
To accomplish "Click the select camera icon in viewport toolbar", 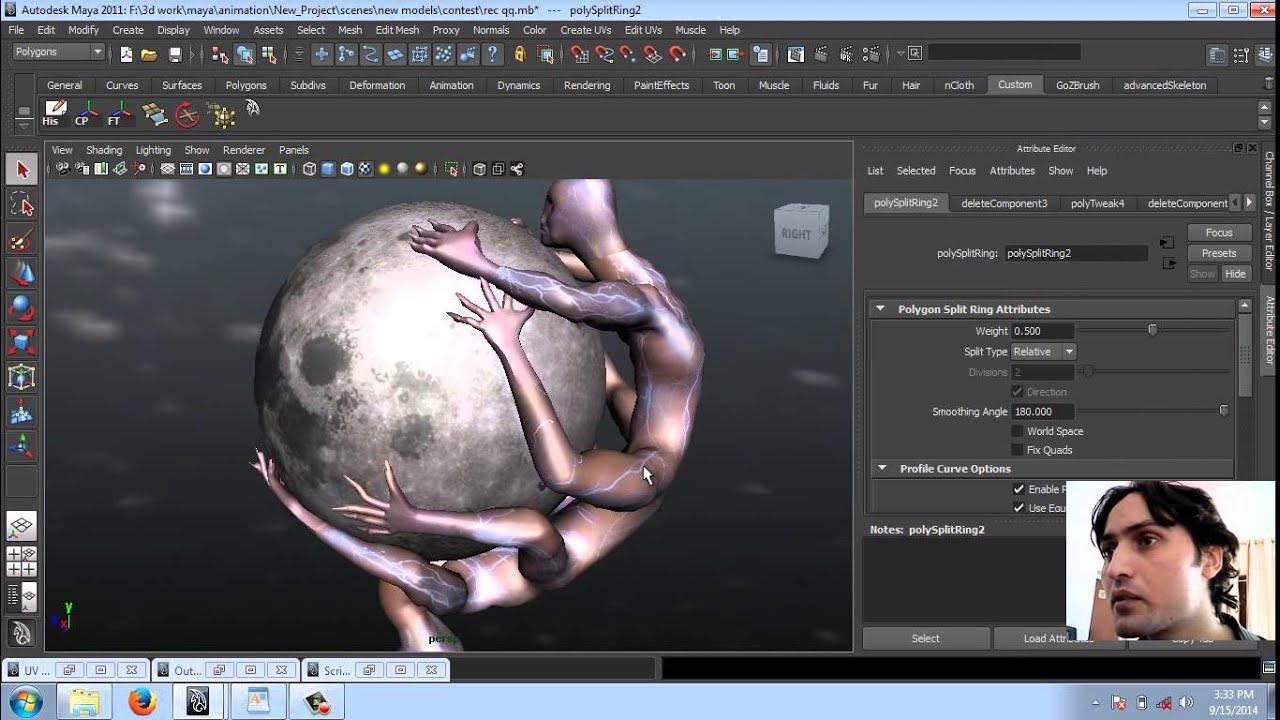I will (x=62, y=169).
